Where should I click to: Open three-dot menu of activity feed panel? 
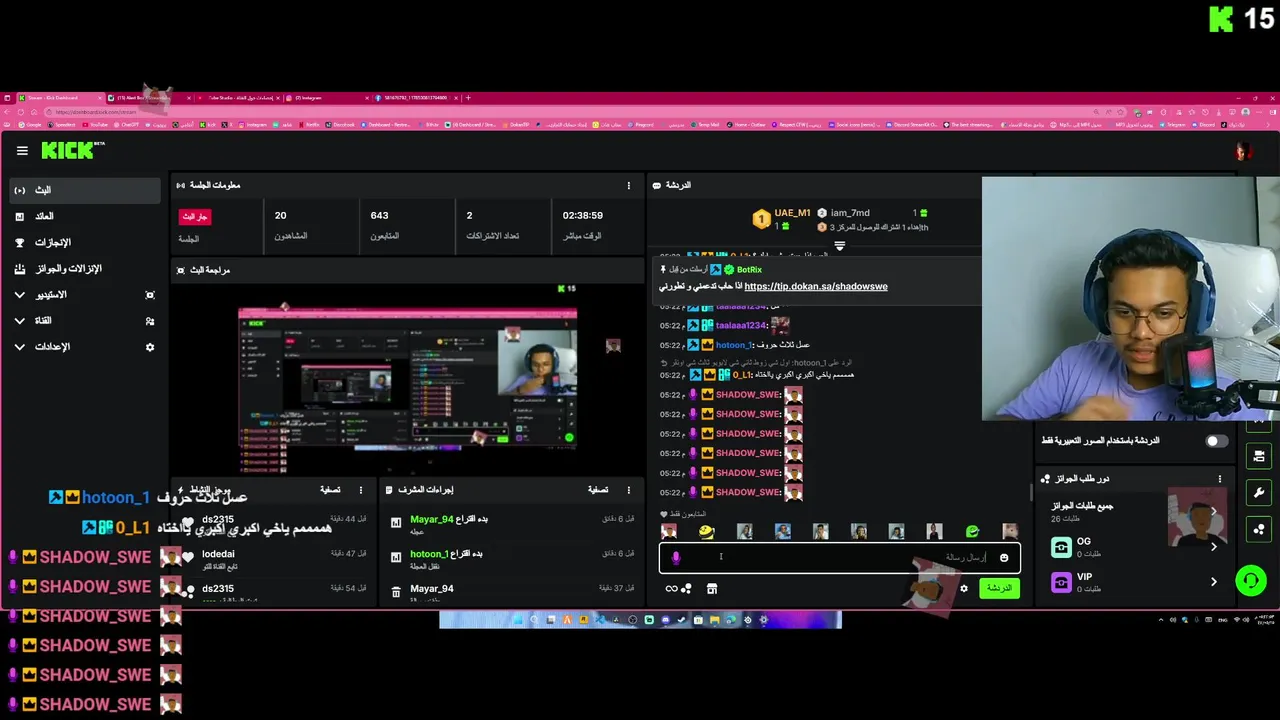pos(361,490)
